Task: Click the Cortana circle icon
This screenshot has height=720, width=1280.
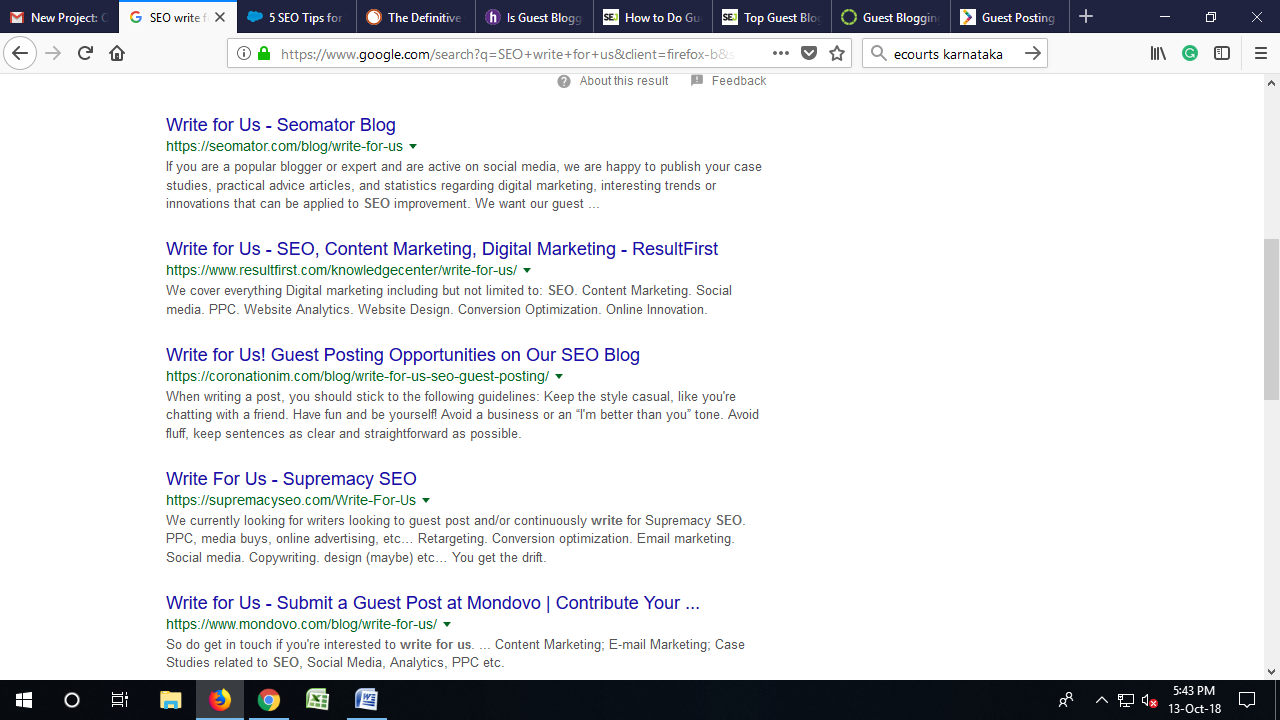Action: click(72, 700)
